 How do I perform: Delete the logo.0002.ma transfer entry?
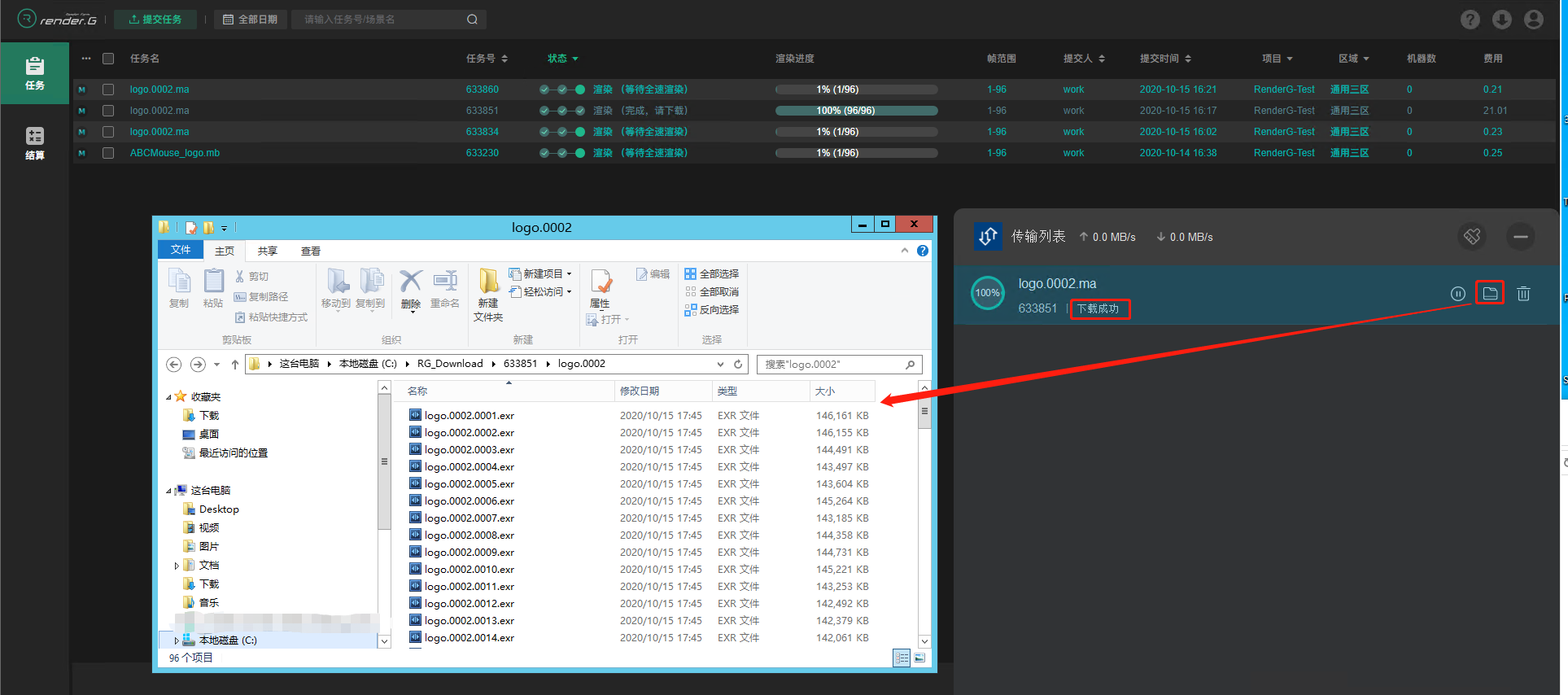click(x=1523, y=294)
